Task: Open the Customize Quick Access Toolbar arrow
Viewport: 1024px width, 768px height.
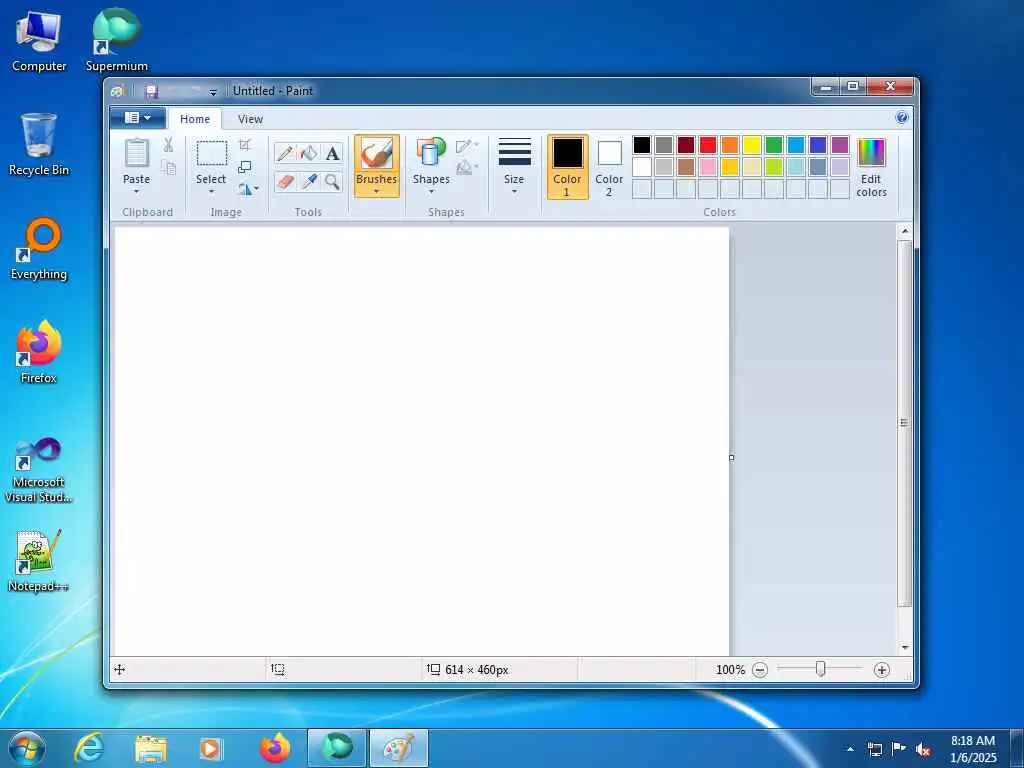Action: (213, 92)
